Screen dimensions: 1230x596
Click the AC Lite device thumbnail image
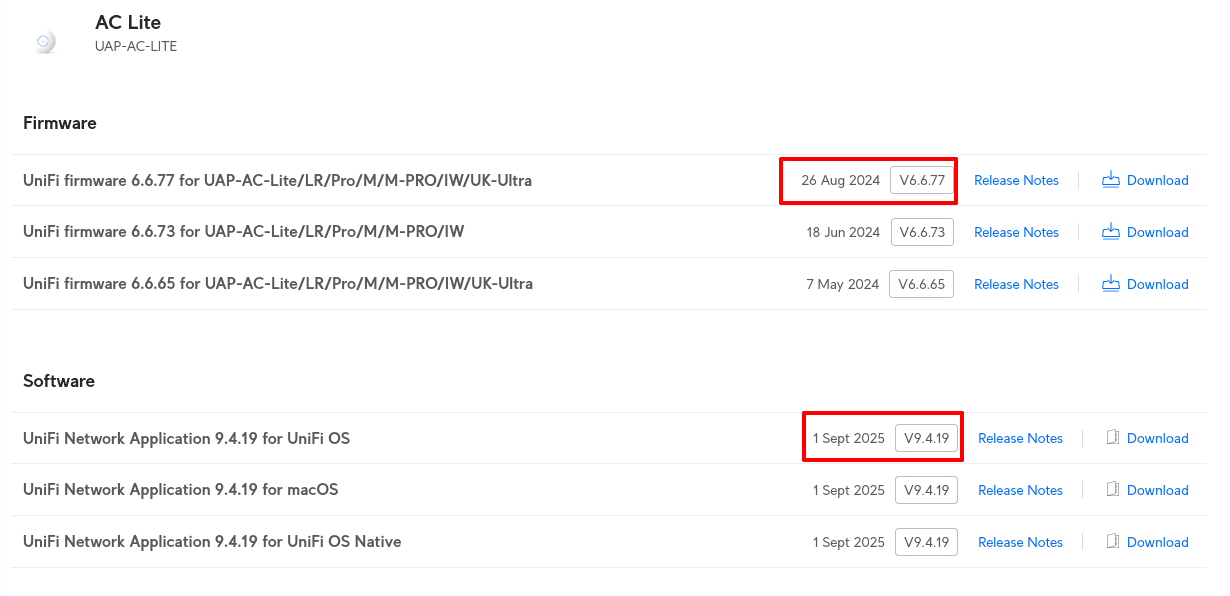[45, 42]
